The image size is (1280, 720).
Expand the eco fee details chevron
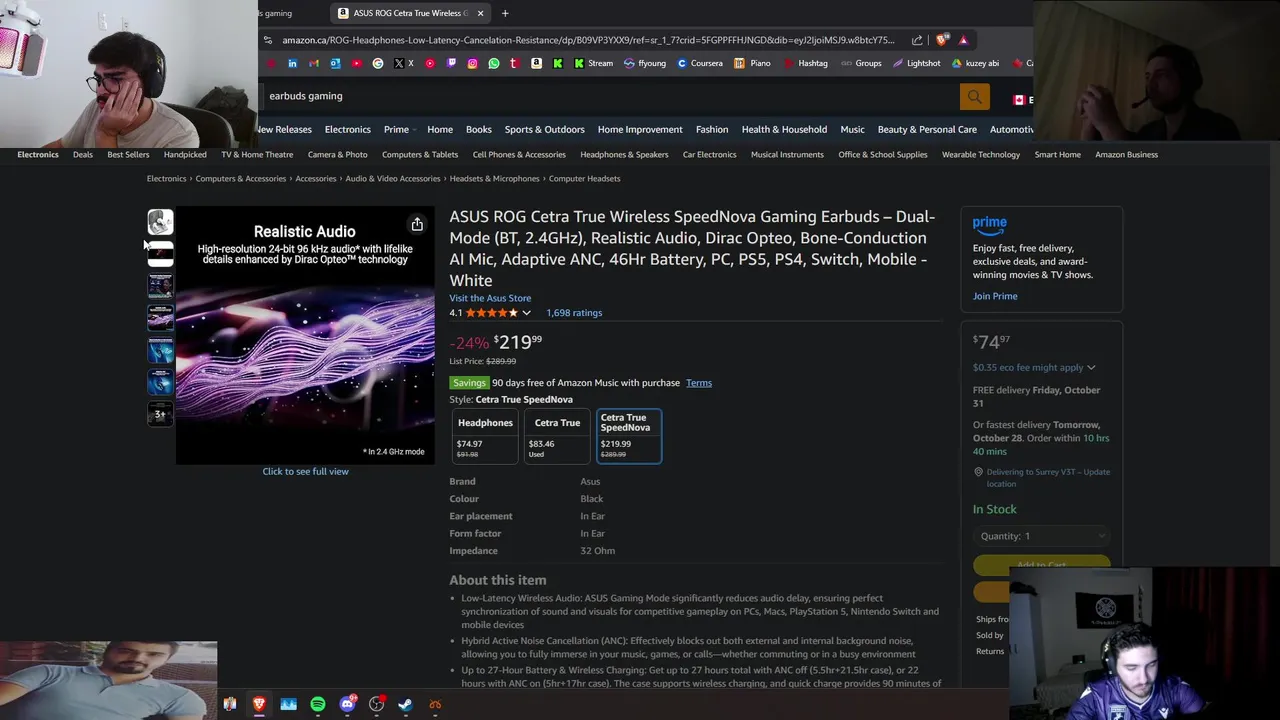(x=1091, y=368)
